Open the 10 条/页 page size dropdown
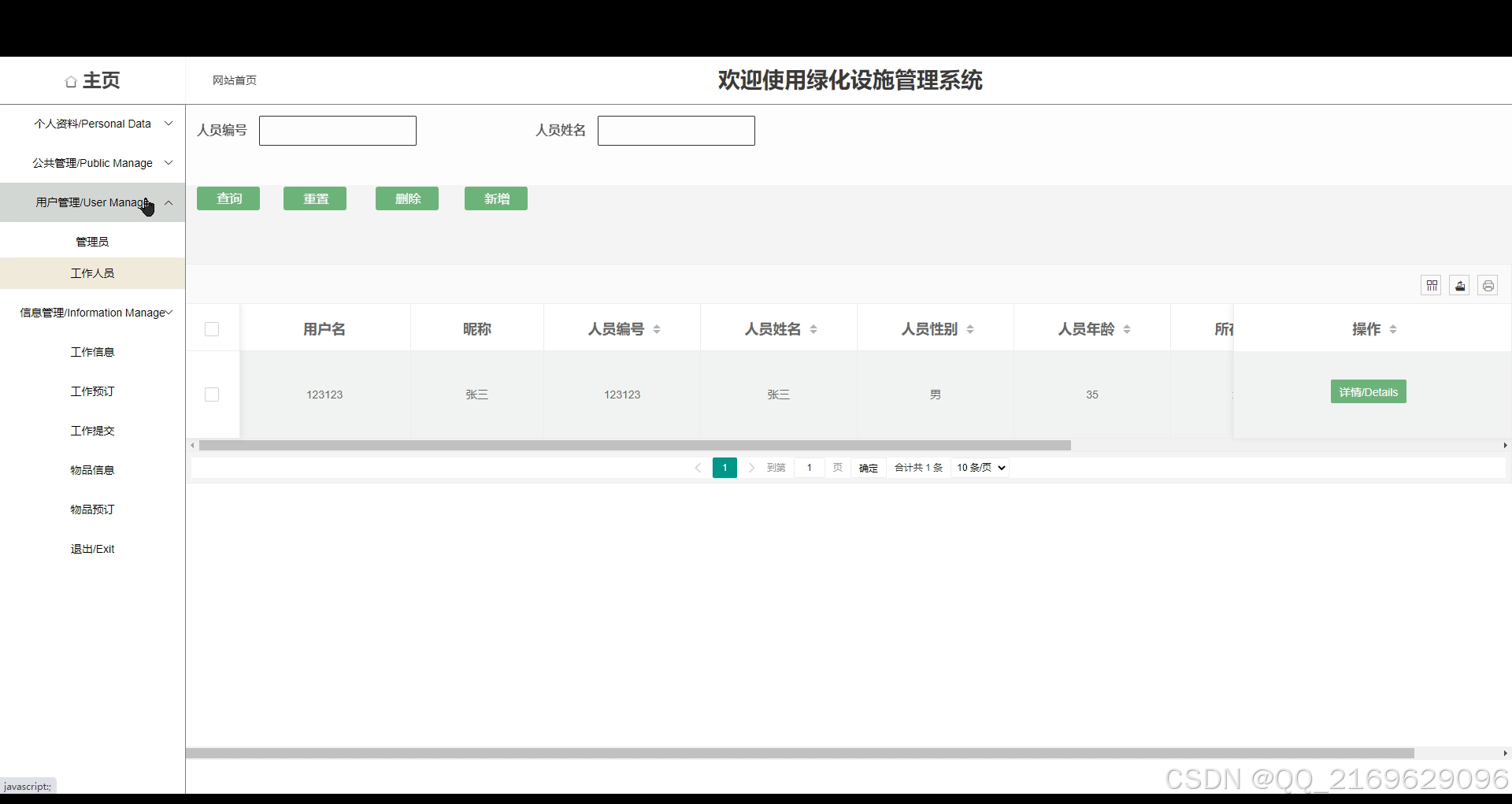1512x804 pixels. pos(980,468)
